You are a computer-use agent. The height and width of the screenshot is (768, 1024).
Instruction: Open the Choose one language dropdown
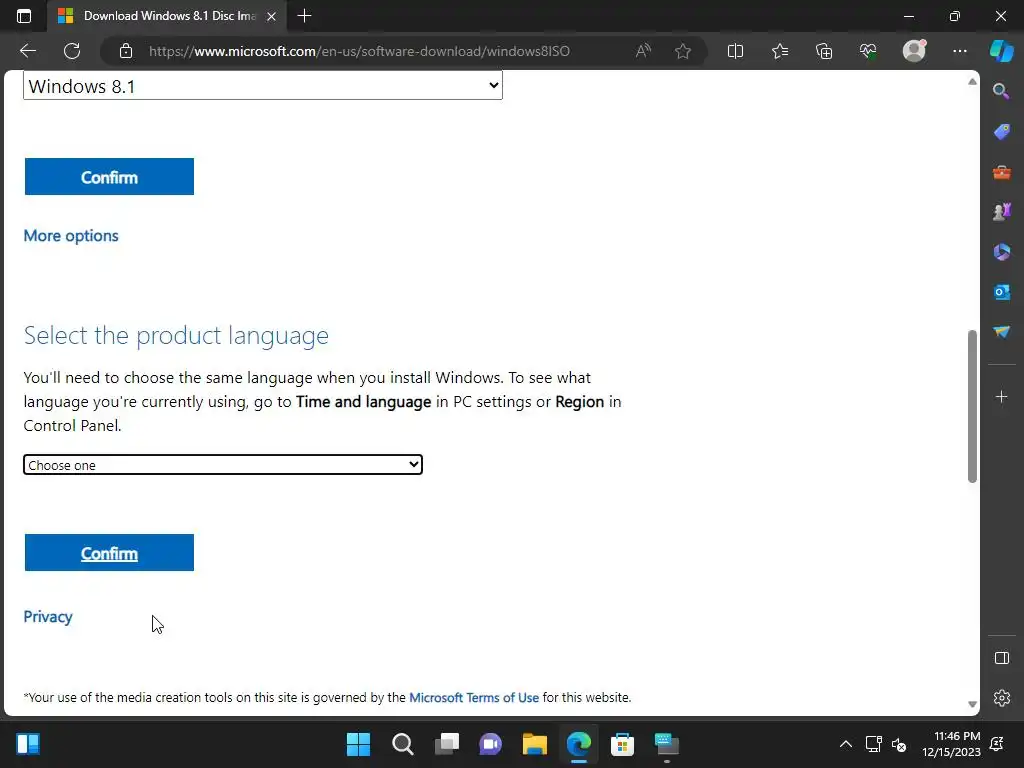223,465
